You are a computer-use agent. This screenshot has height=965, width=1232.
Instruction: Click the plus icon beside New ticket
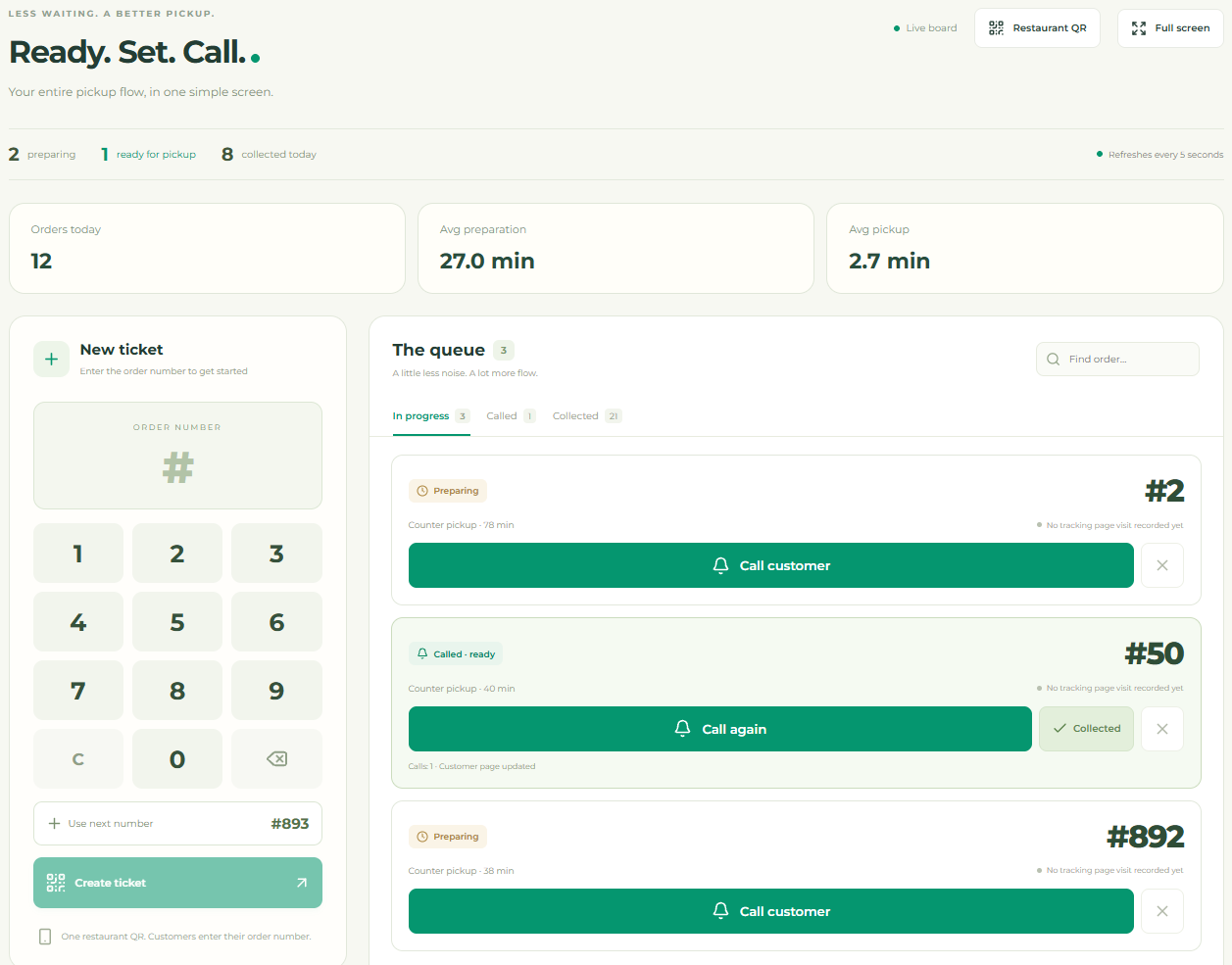click(x=51, y=360)
